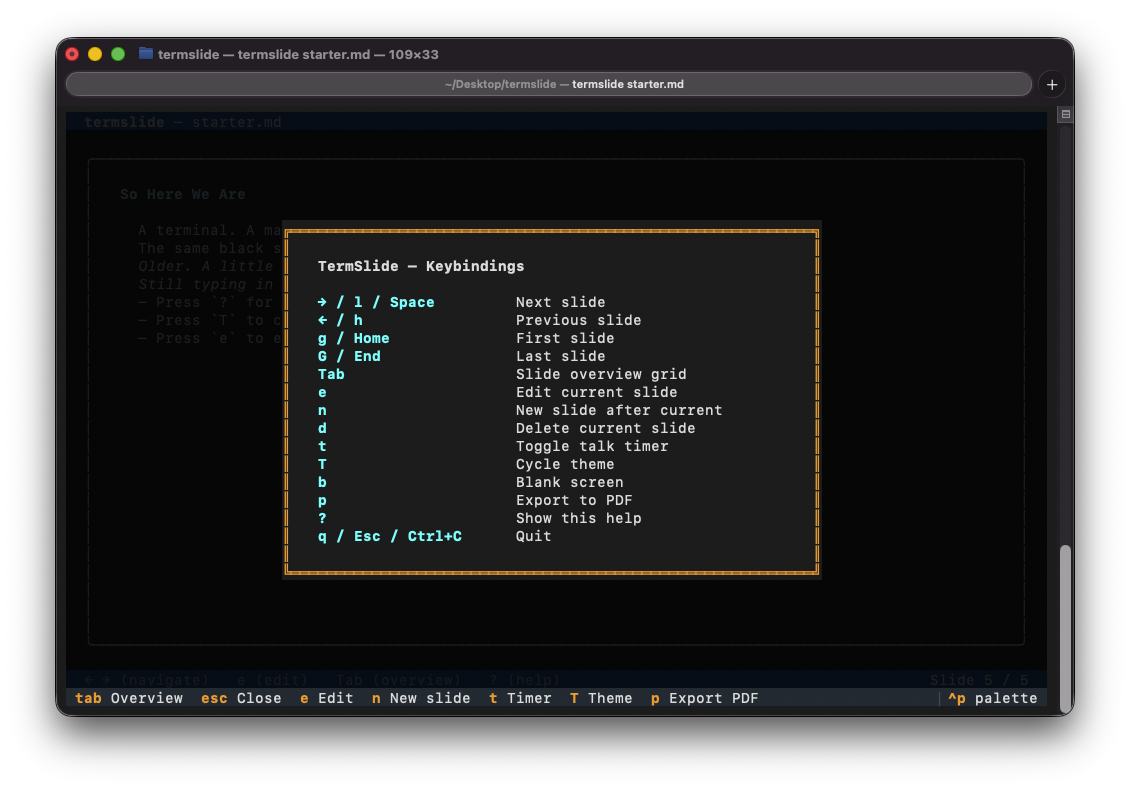This screenshot has width=1130, height=790.
Task: Click the '?' key label in help
Action: pos(322,518)
